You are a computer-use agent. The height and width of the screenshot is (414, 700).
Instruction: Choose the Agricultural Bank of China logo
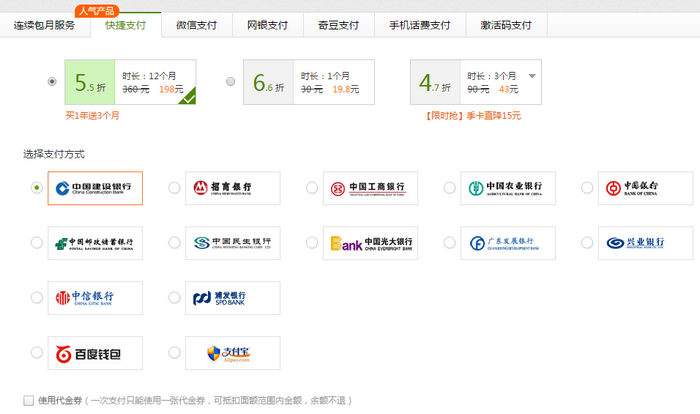click(x=508, y=188)
